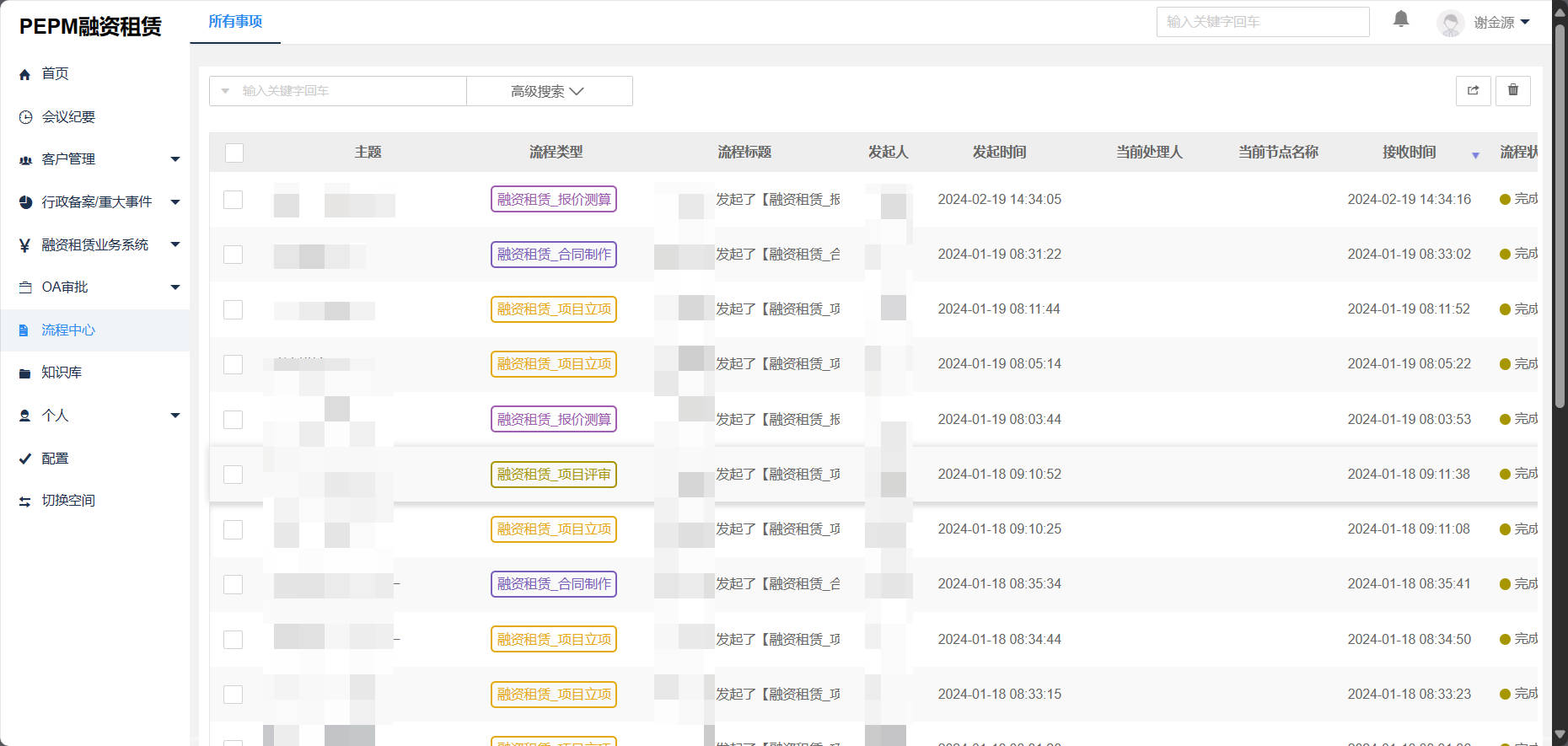Open 会议纪要 clock icon in sidebar
Viewport: 1568px width, 746px height.
(25, 117)
